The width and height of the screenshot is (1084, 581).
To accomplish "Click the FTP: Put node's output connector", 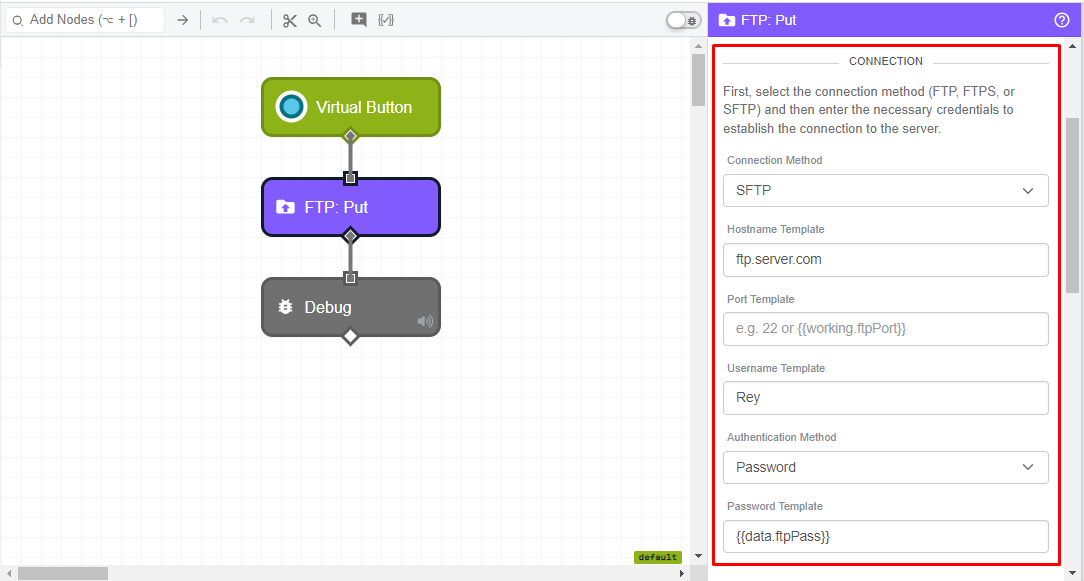I will click(351, 236).
